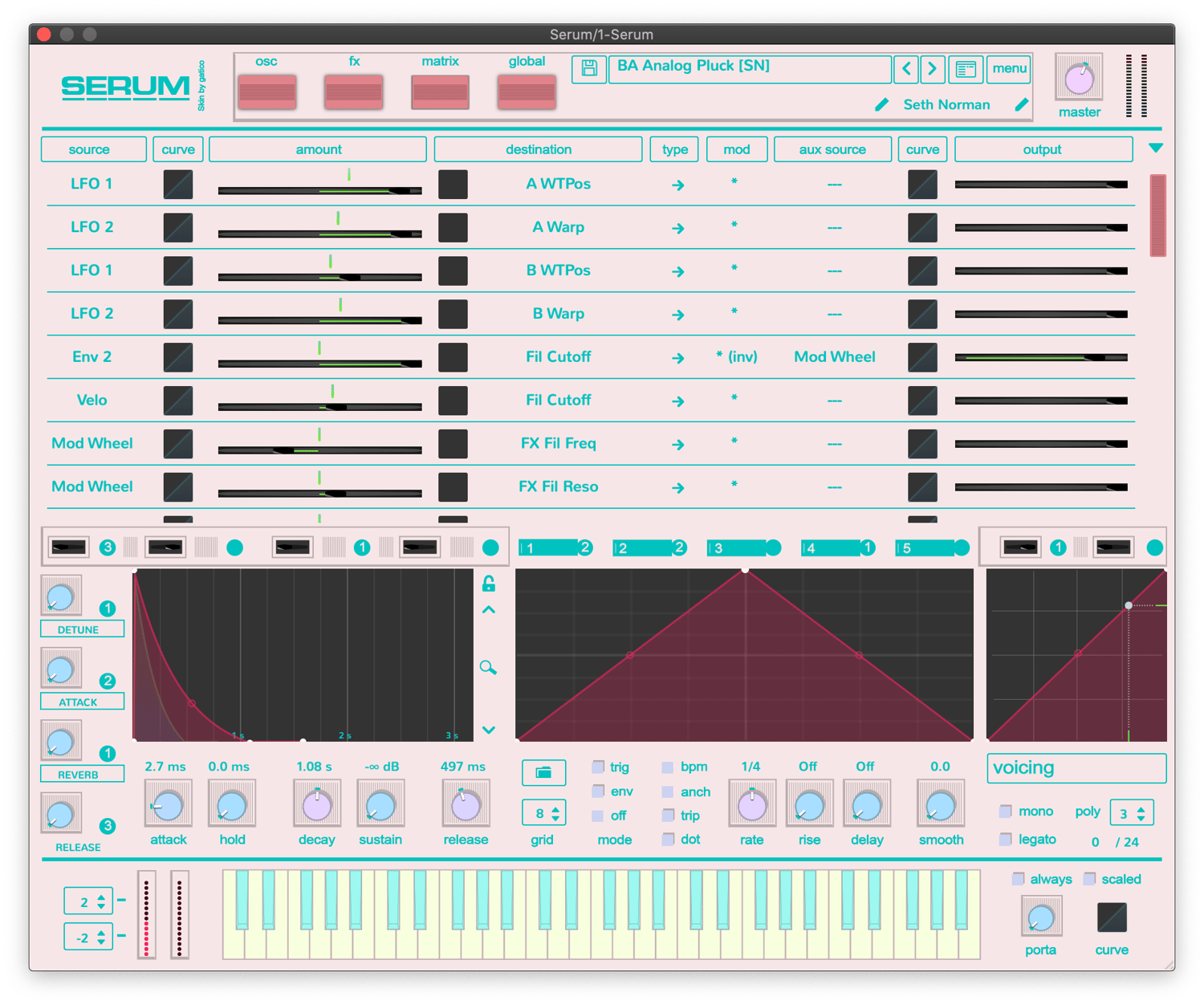Viewport: 1204px width, 1005px height.
Task: Click the matrix vertical scrollbar handle
Action: click(1157, 215)
